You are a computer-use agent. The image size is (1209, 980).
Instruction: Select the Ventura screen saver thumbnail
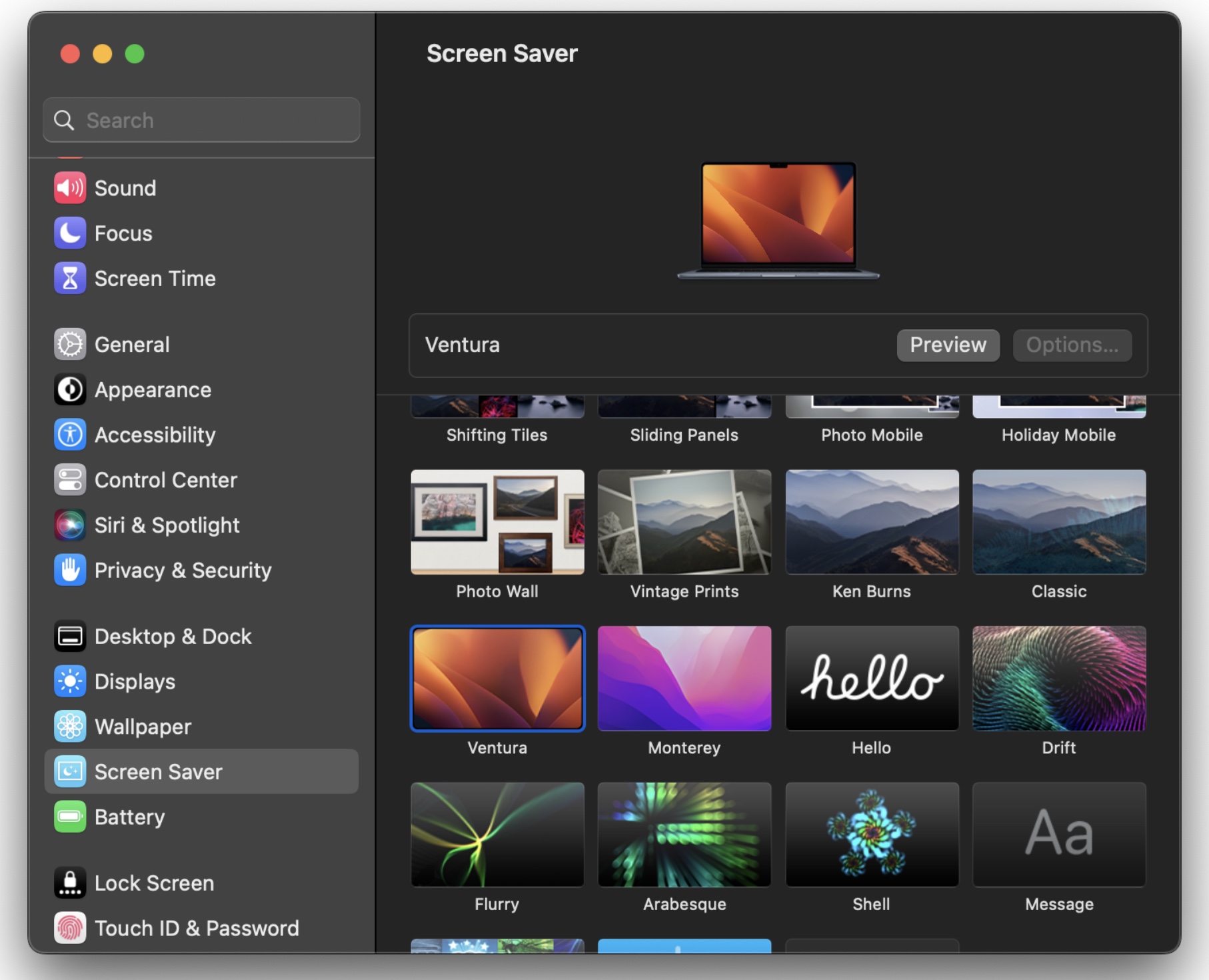(497, 678)
